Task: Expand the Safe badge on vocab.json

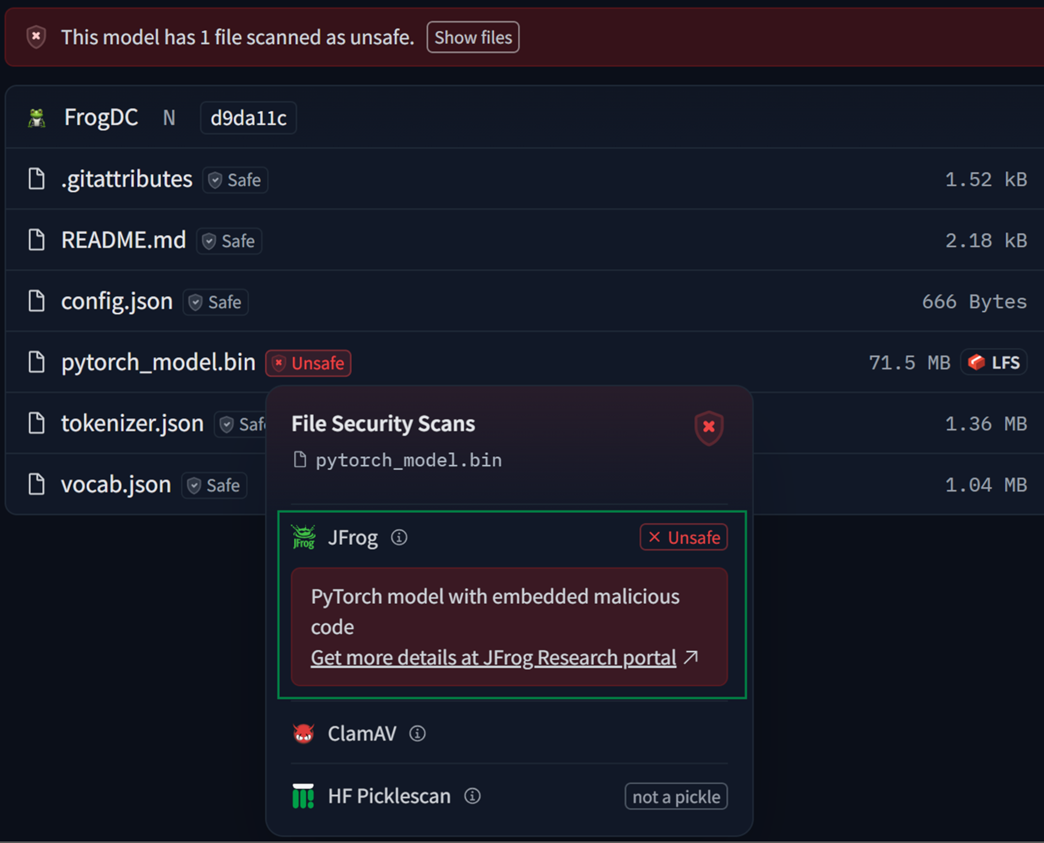Action: pos(213,484)
